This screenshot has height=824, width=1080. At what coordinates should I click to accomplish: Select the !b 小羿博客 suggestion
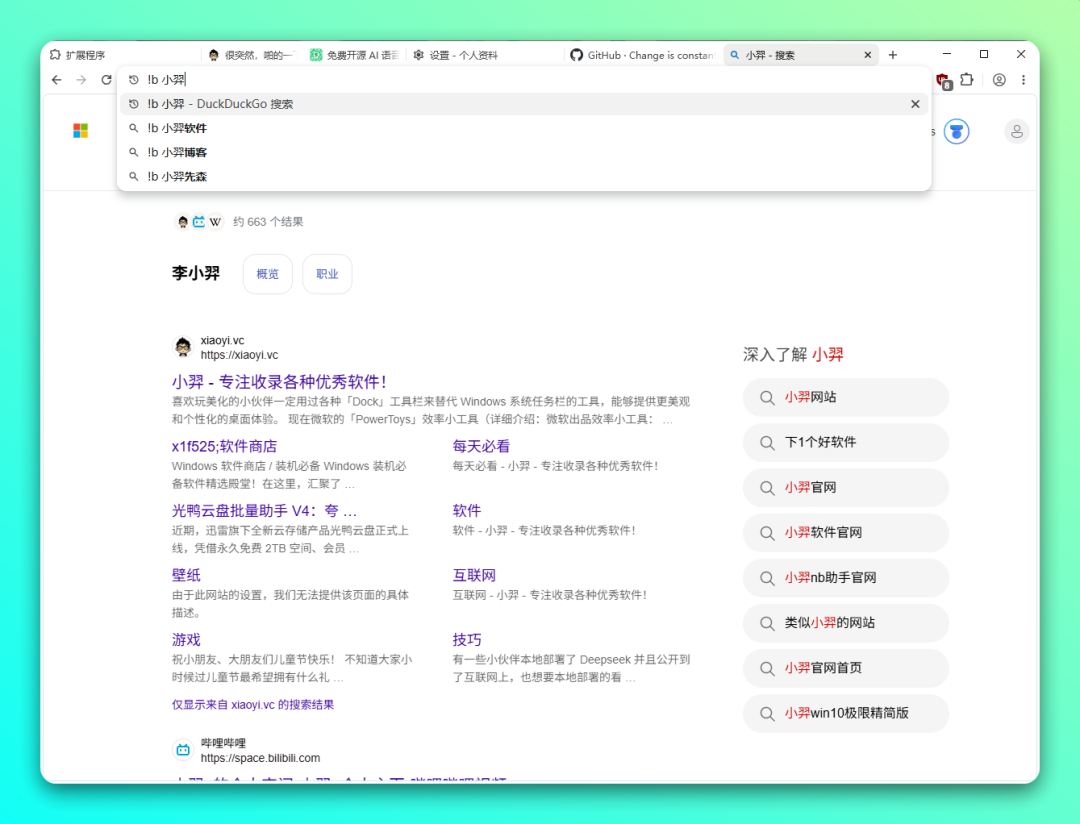click(x=523, y=152)
